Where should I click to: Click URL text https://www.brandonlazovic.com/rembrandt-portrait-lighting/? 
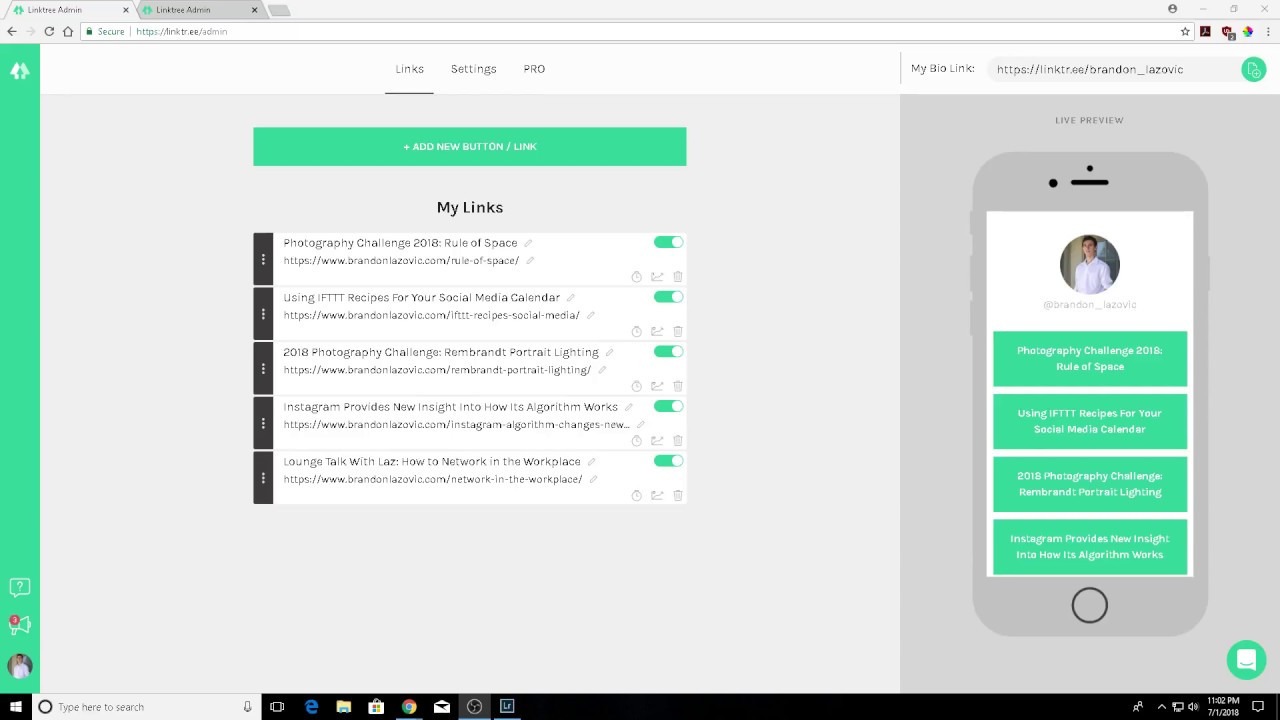coord(437,370)
